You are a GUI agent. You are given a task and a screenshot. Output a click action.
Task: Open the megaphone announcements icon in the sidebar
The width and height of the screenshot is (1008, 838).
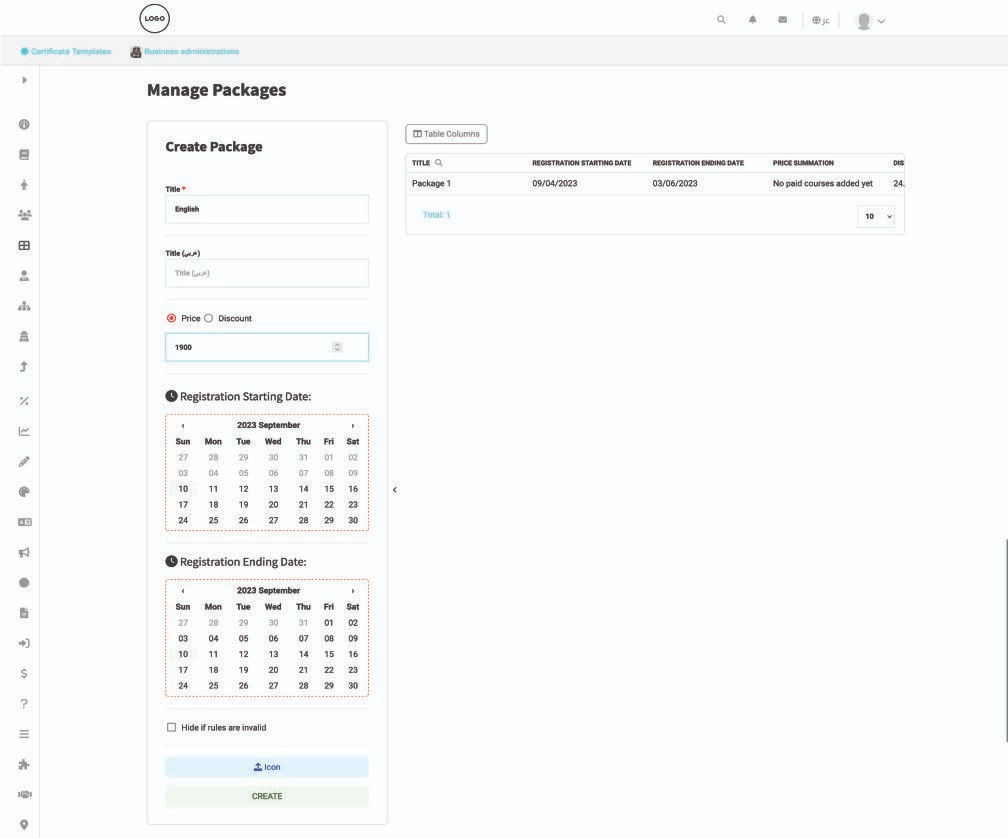click(x=24, y=553)
